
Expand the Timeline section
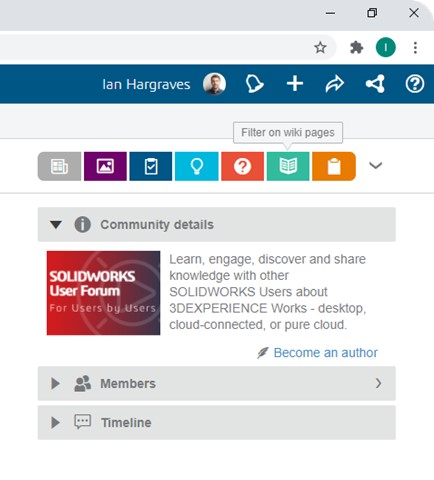coord(217,422)
